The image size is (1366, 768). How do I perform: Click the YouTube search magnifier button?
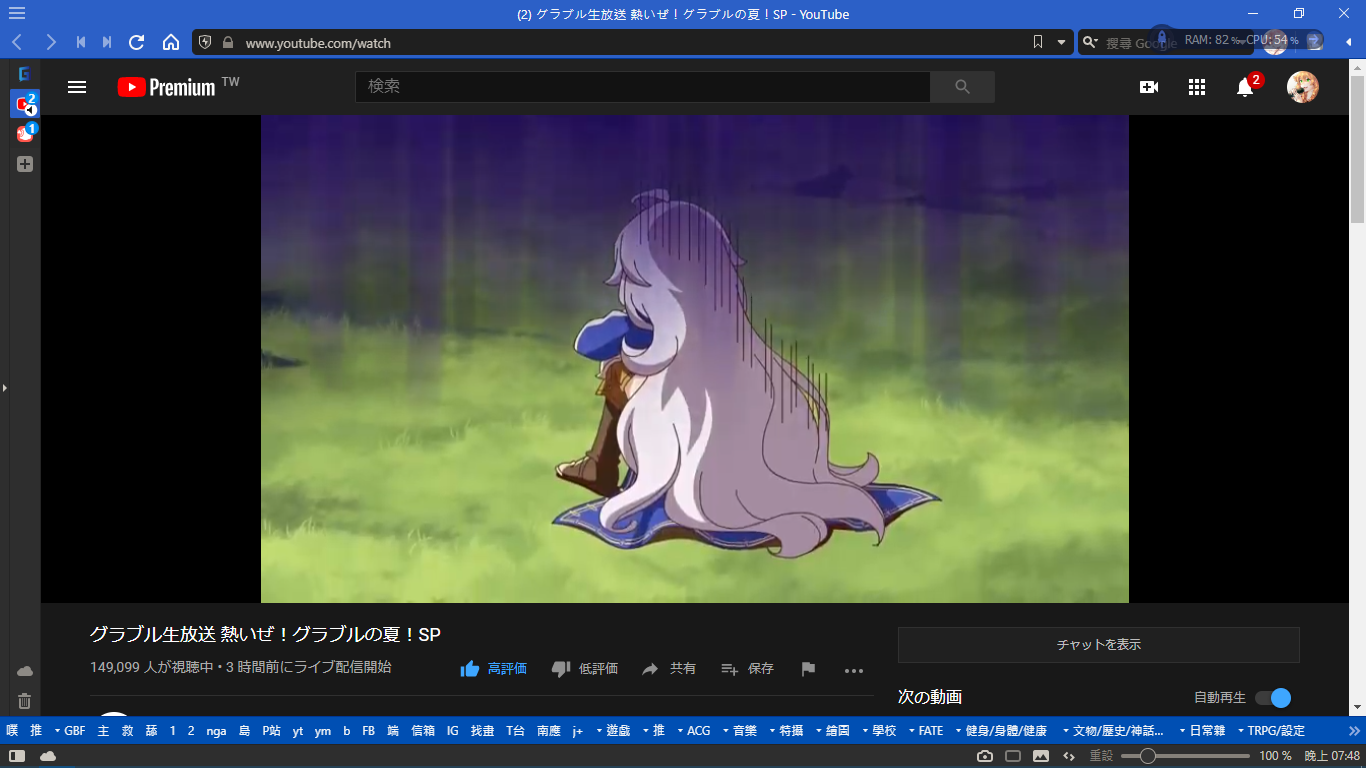(962, 87)
